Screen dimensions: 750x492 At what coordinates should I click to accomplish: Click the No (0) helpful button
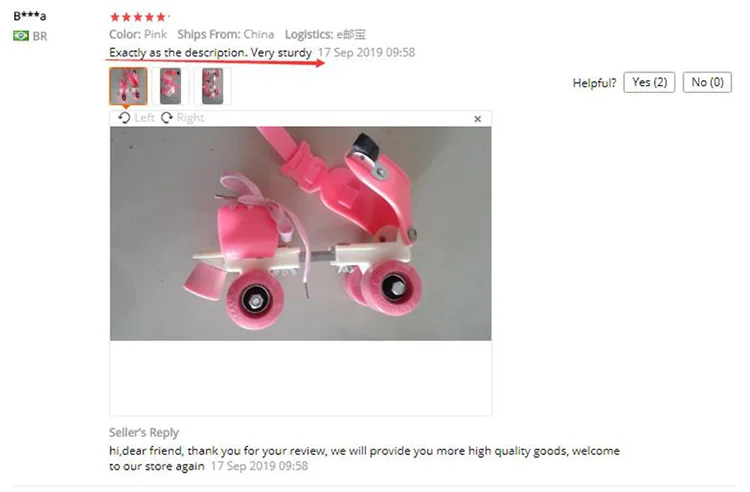click(707, 82)
